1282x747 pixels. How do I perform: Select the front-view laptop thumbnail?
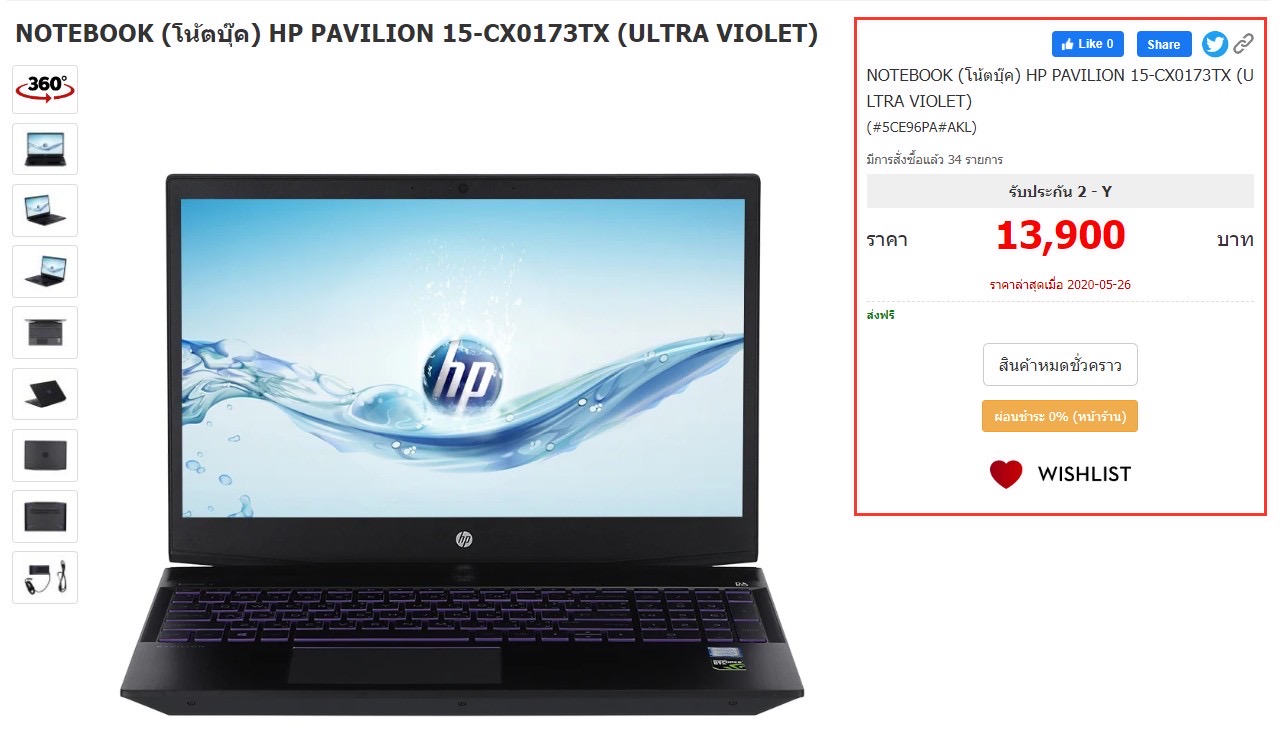(x=45, y=149)
